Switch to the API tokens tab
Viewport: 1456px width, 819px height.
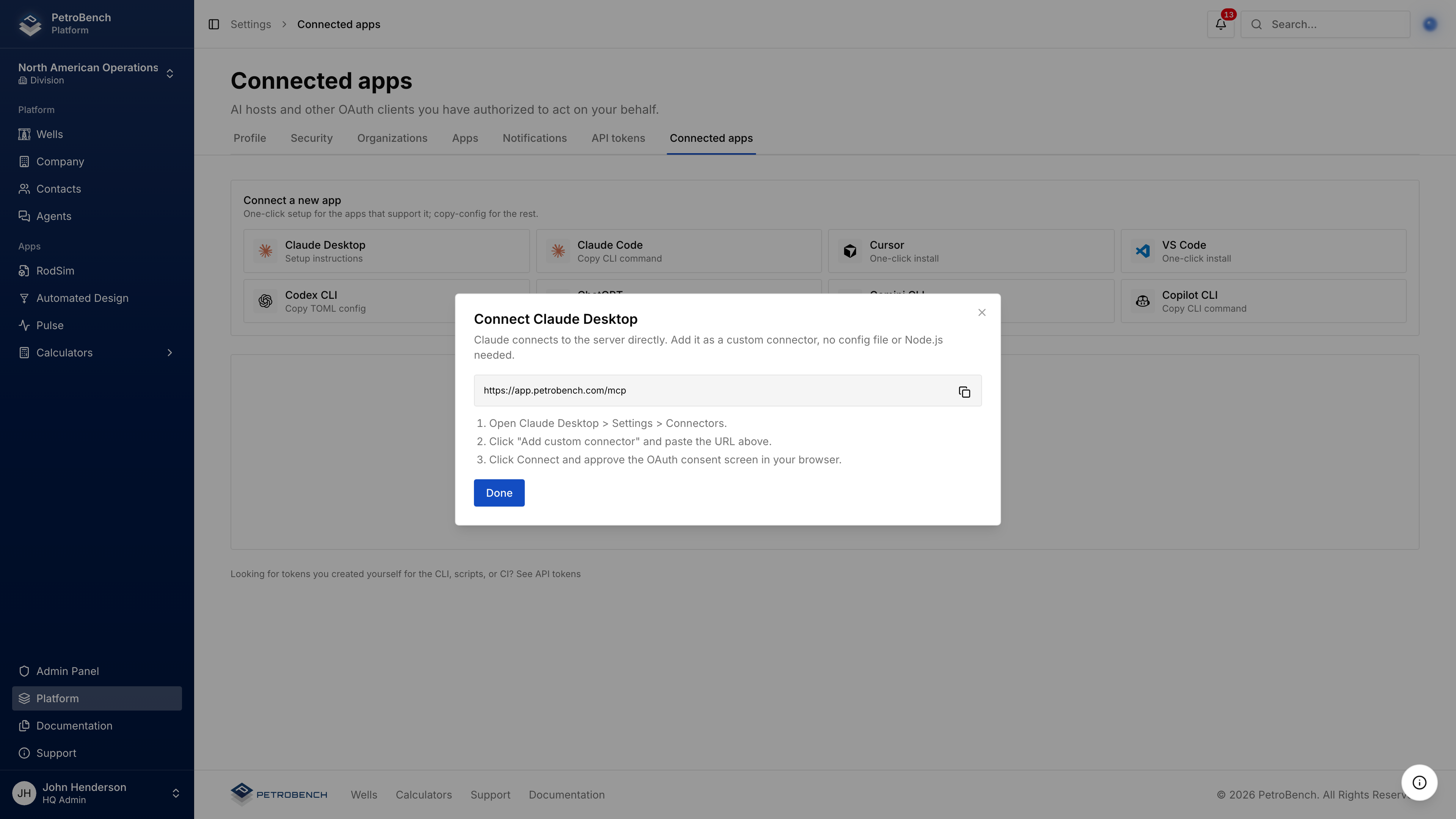618,138
